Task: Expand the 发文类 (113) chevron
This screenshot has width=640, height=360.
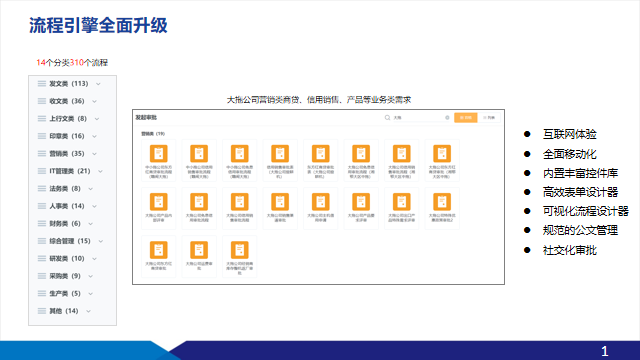Action: 98,84
